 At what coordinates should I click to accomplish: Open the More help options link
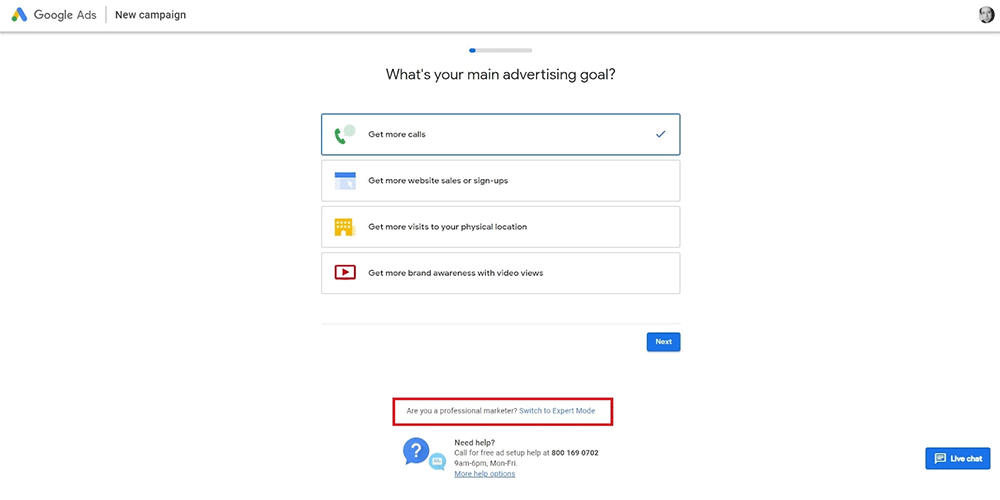coord(484,474)
